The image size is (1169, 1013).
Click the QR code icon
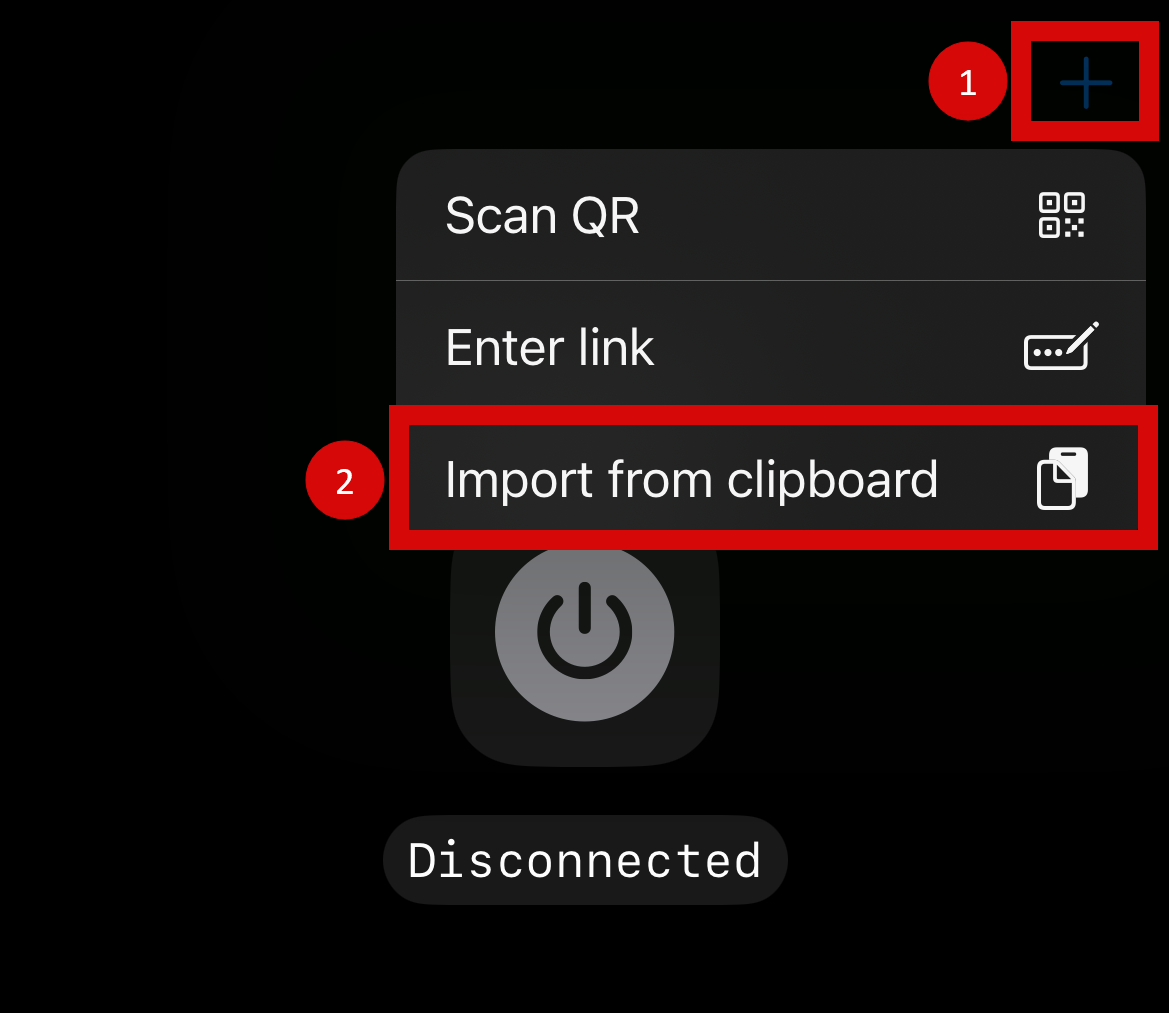(x=1062, y=215)
